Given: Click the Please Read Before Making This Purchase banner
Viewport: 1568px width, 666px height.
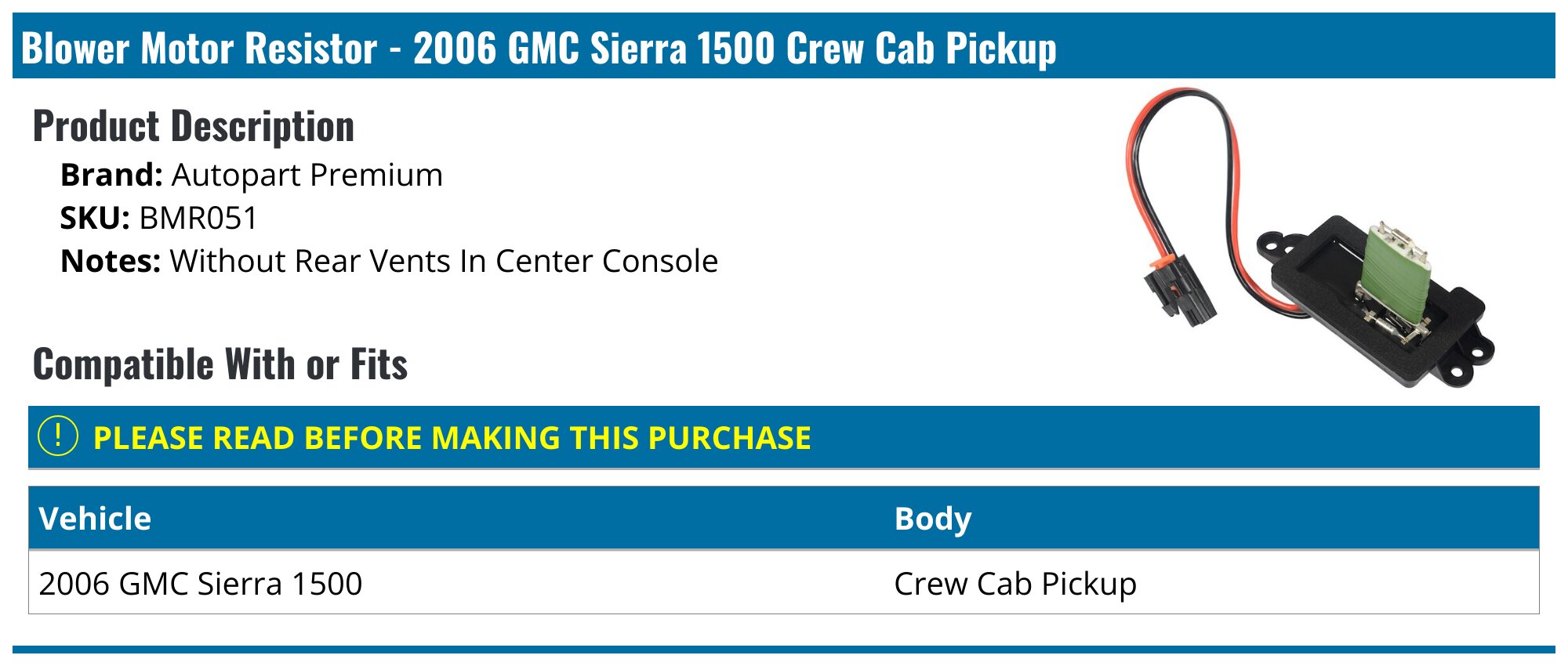Looking at the screenshot, I should [452, 438].
